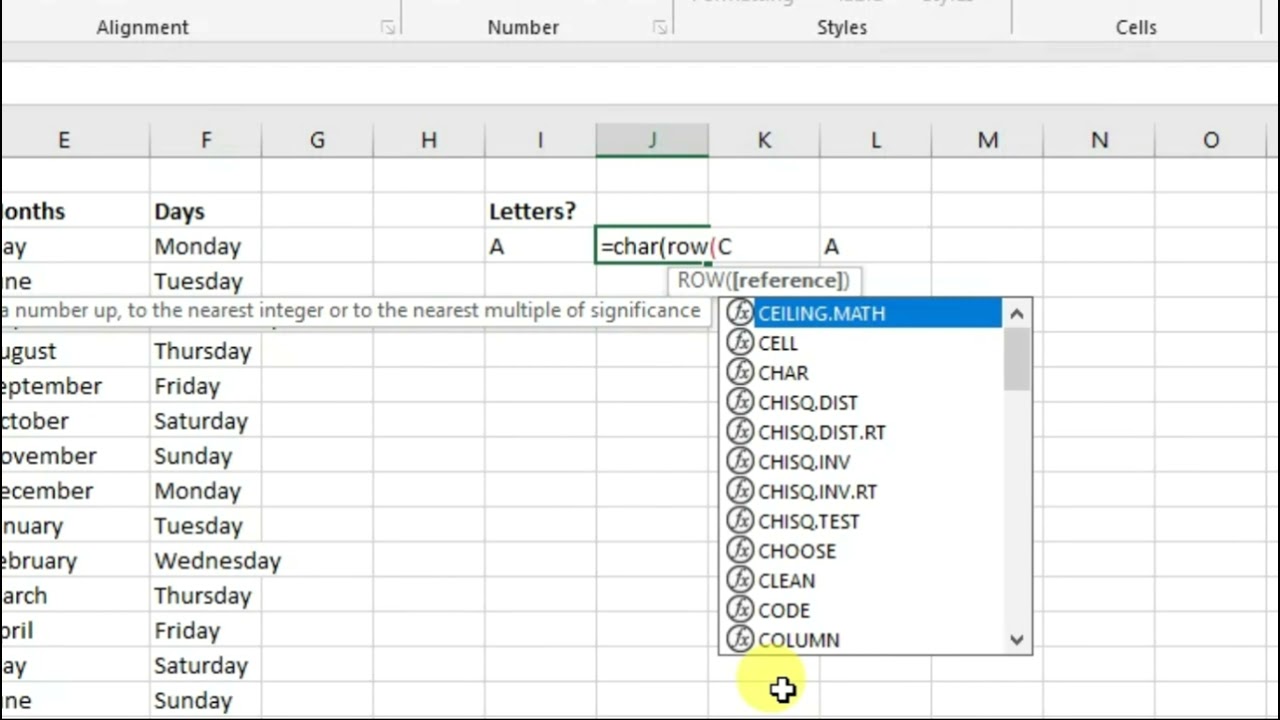Select CEILING.MATH function icon in autocomplete list
The height and width of the screenshot is (720, 1280).
(x=740, y=313)
